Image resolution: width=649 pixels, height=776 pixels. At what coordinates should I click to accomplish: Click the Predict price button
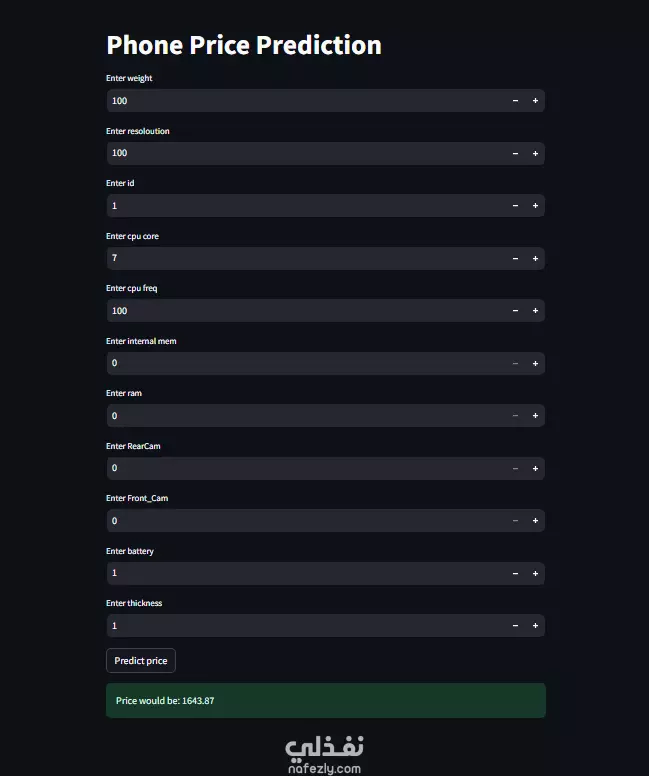tap(141, 661)
